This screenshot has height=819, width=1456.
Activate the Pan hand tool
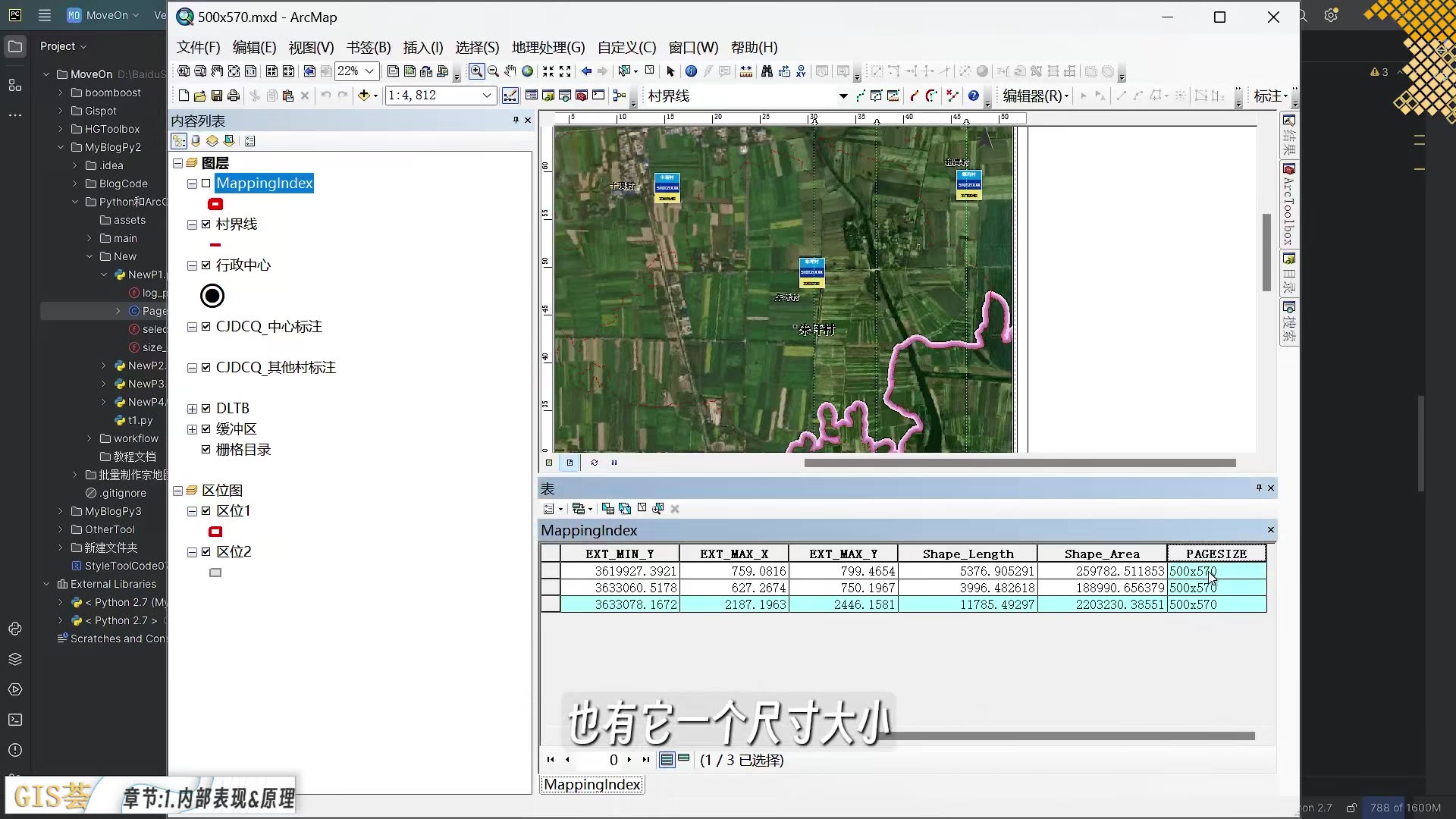[509, 71]
